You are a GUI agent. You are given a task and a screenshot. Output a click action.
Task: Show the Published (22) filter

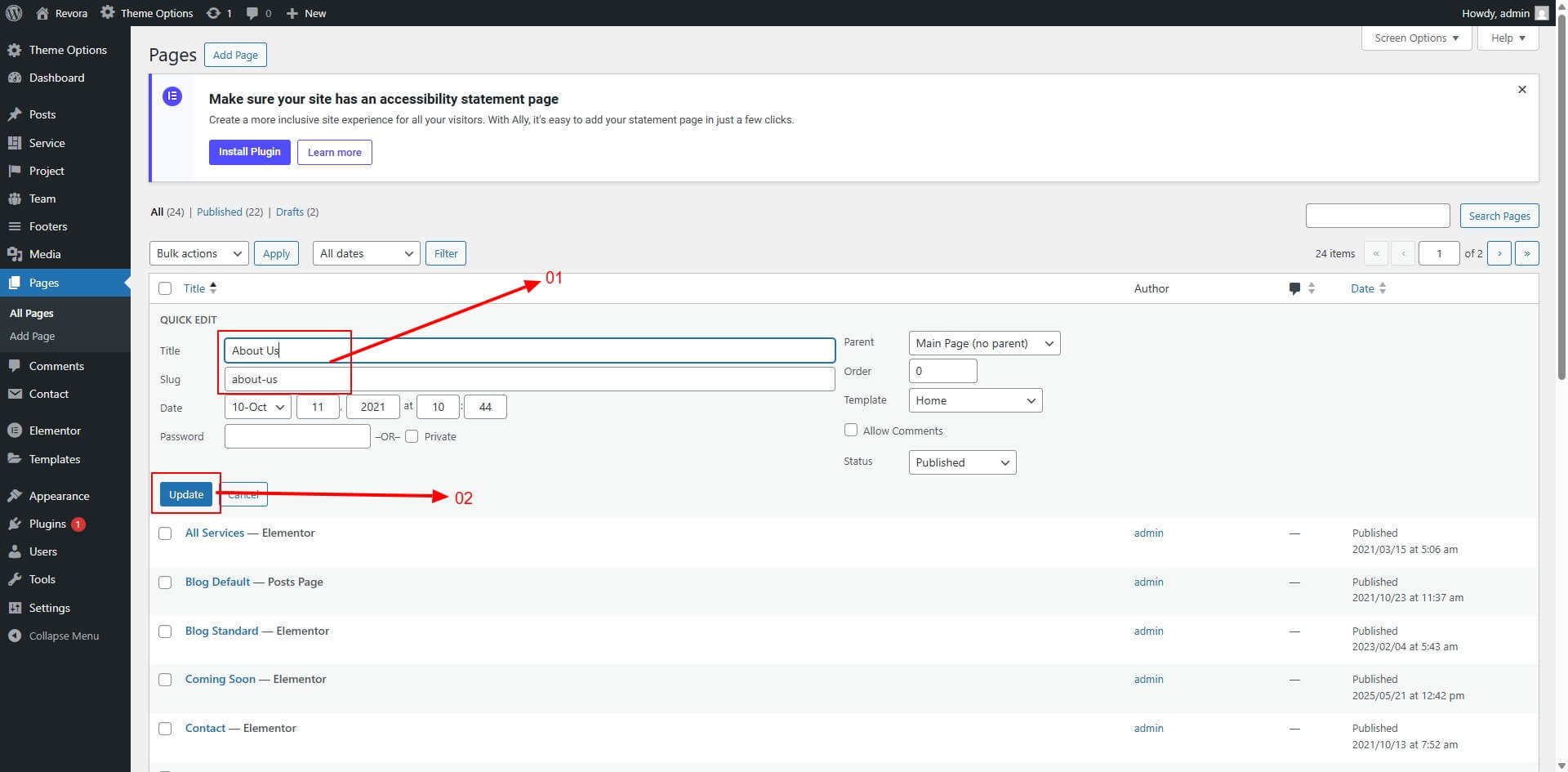click(229, 212)
